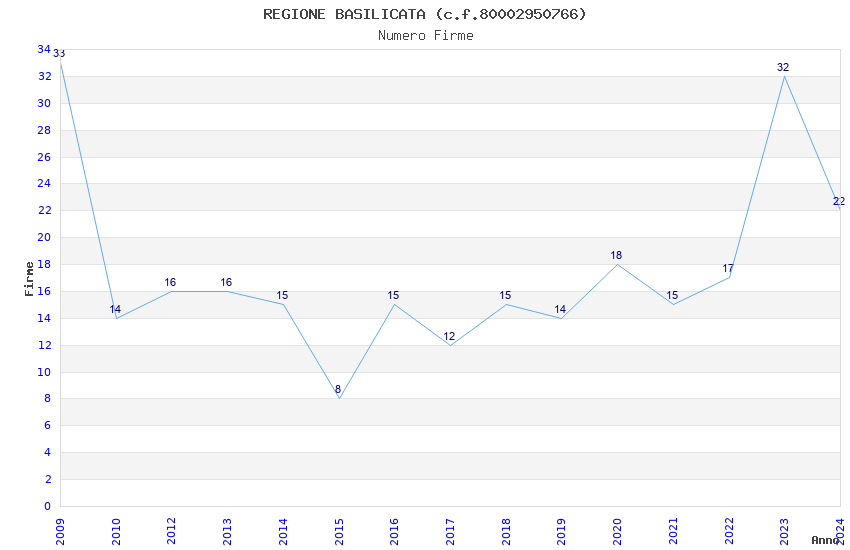This screenshot has width=850, height=550.
Task: Select the data label 15 at year 2021
Action: (672, 295)
